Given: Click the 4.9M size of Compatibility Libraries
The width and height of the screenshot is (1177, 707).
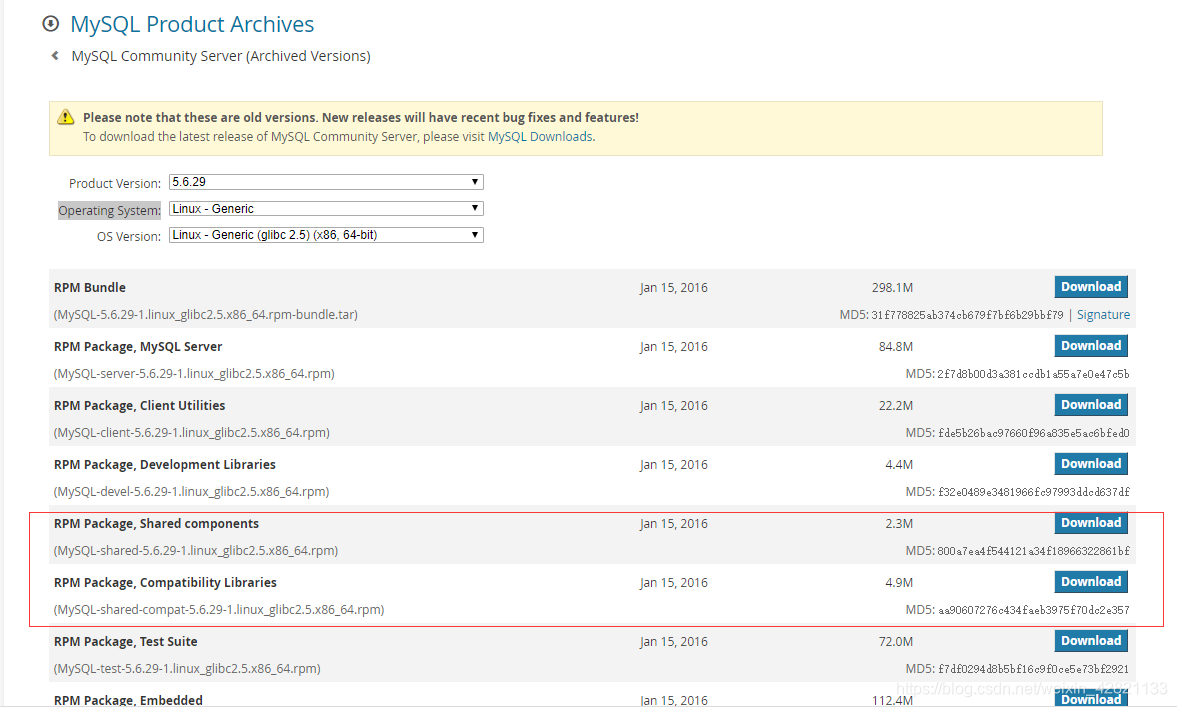Looking at the screenshot, I should click(899, 582).
